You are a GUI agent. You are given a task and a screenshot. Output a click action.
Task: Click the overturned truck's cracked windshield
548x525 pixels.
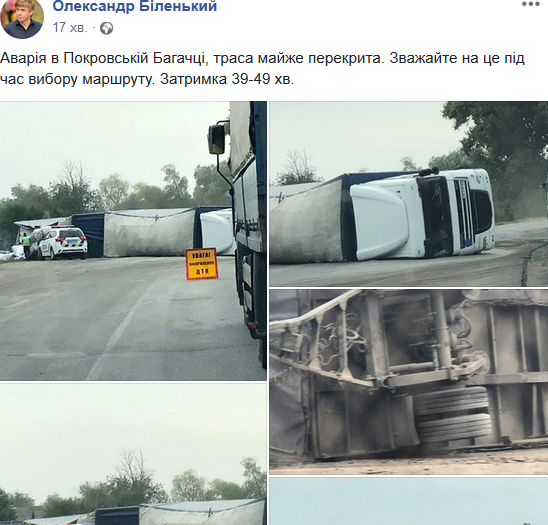435,216
